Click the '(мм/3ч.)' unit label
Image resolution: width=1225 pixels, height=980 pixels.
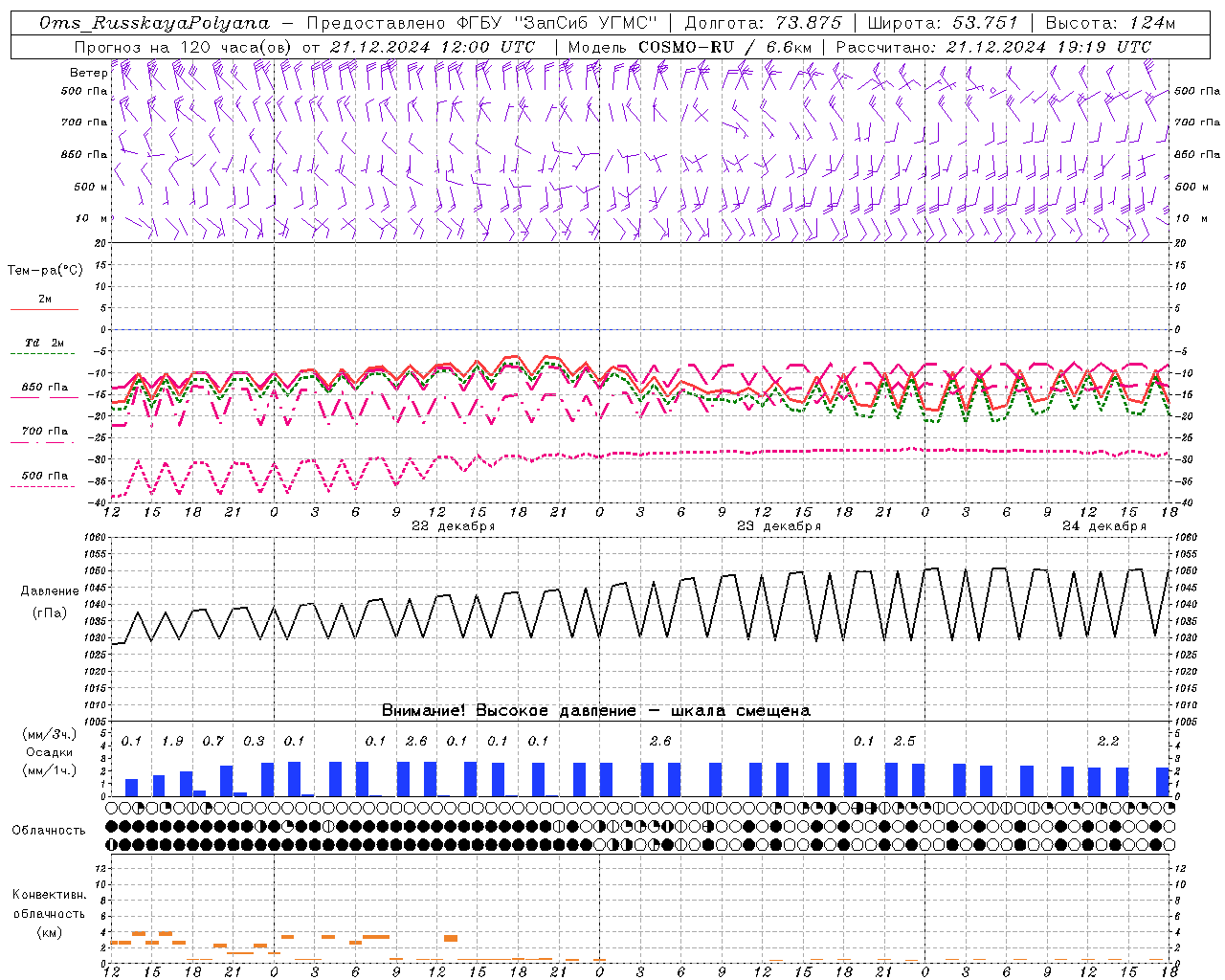(x=49, y=734)
